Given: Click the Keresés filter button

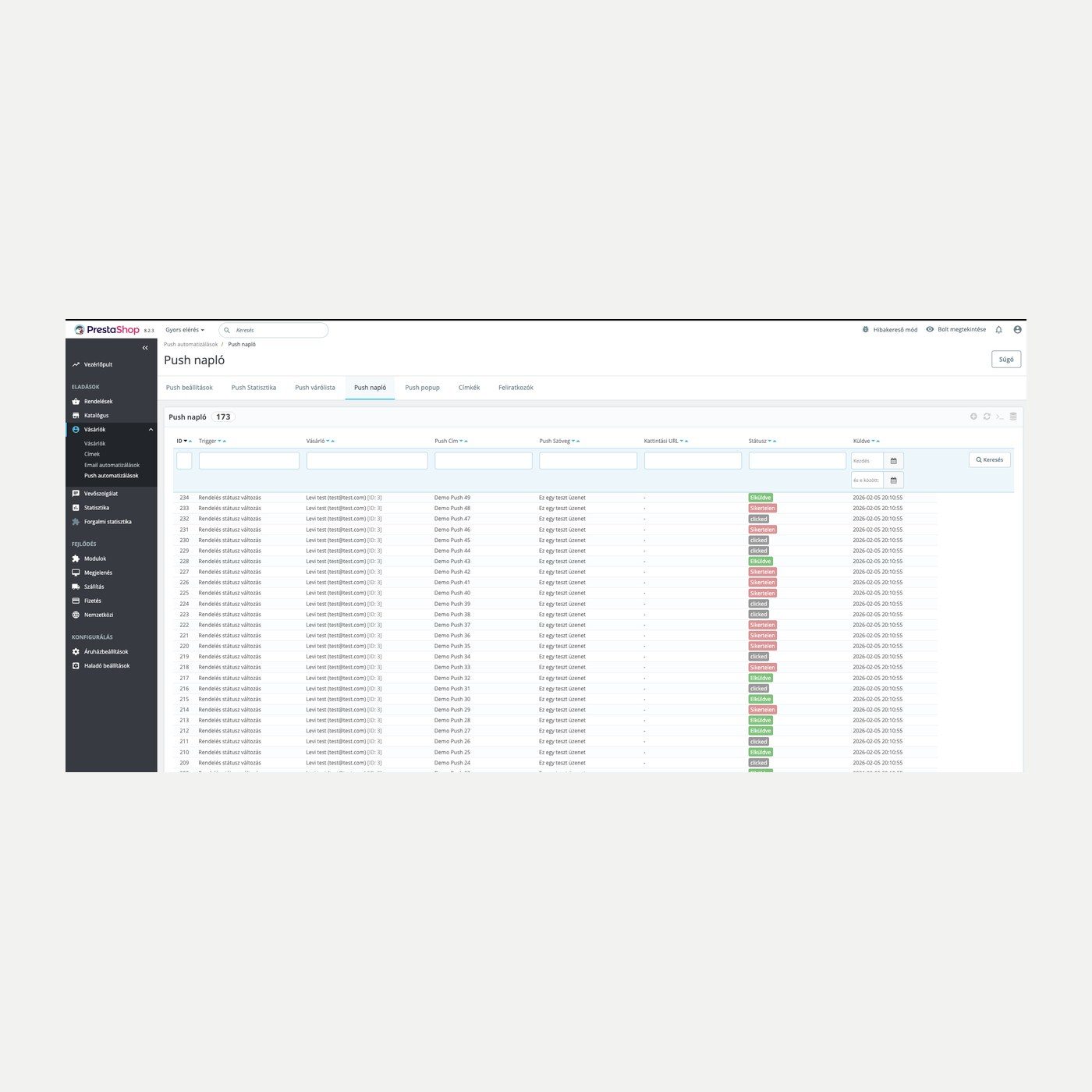Looking at the screenshot, I should tap(990, 460).
